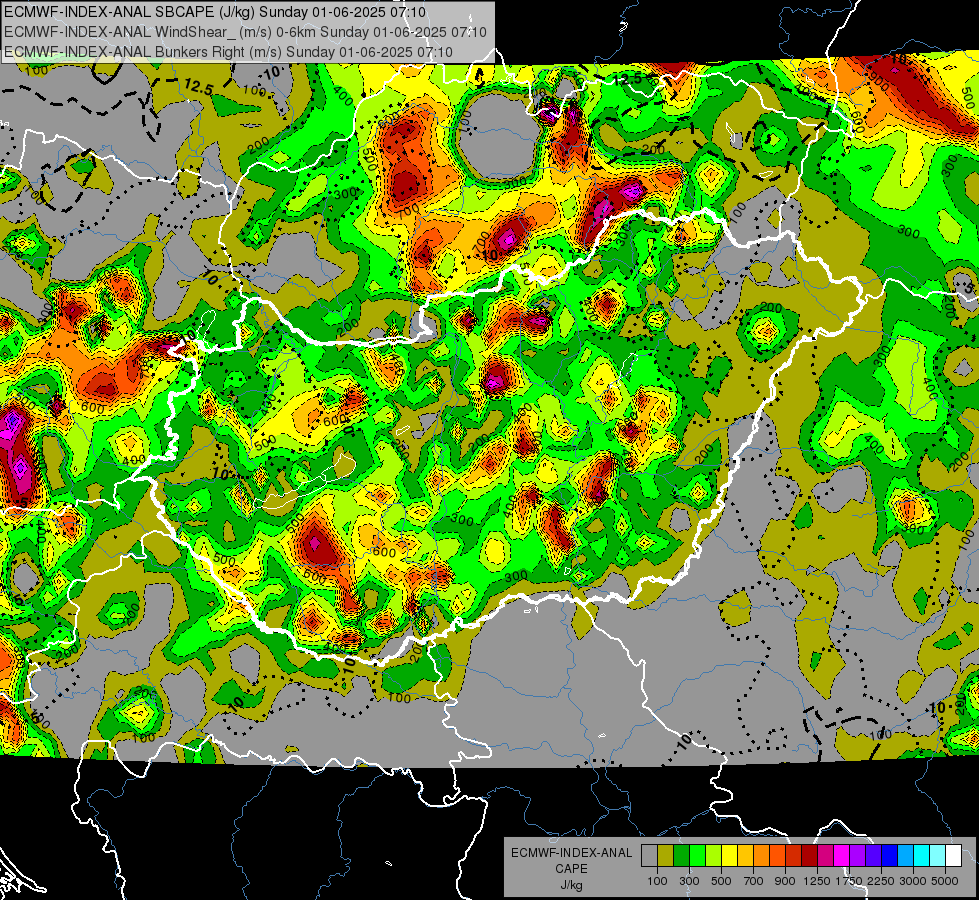Click the CAPE label in the legend
The height and width of the screenshot is (900, 979).
click(571, 868)
